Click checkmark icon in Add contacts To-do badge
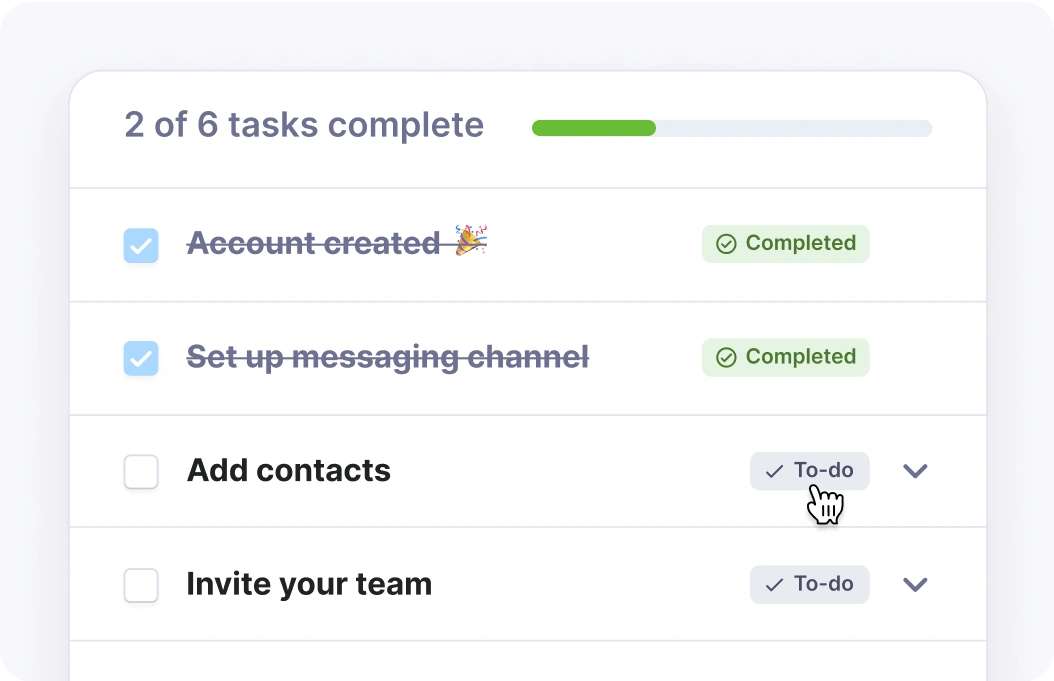This screenshot has height=681, width=1054. 774,471
